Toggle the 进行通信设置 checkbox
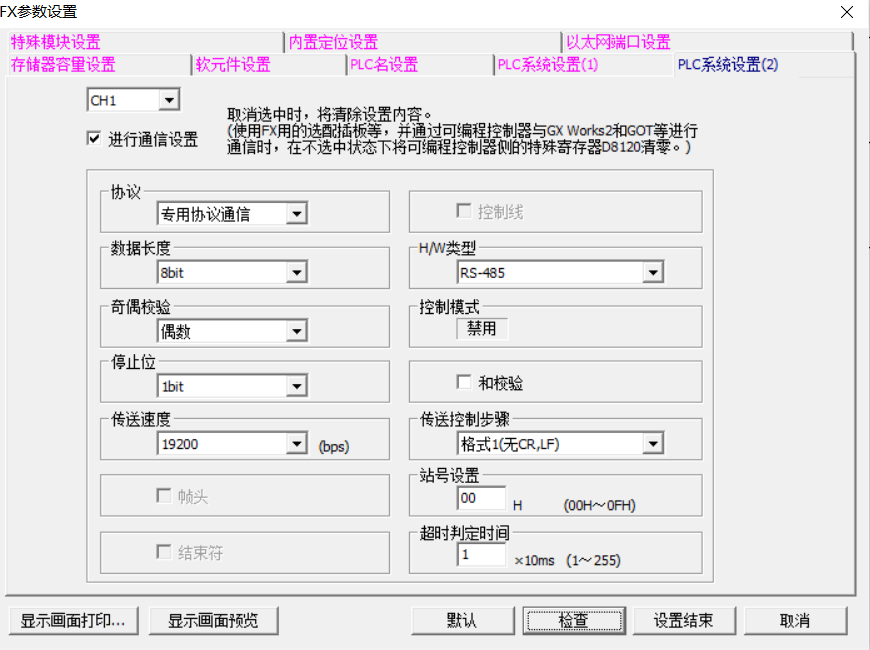Image resolution: width=870 pixels, height=650 pixels. click(x=95, y=139)
